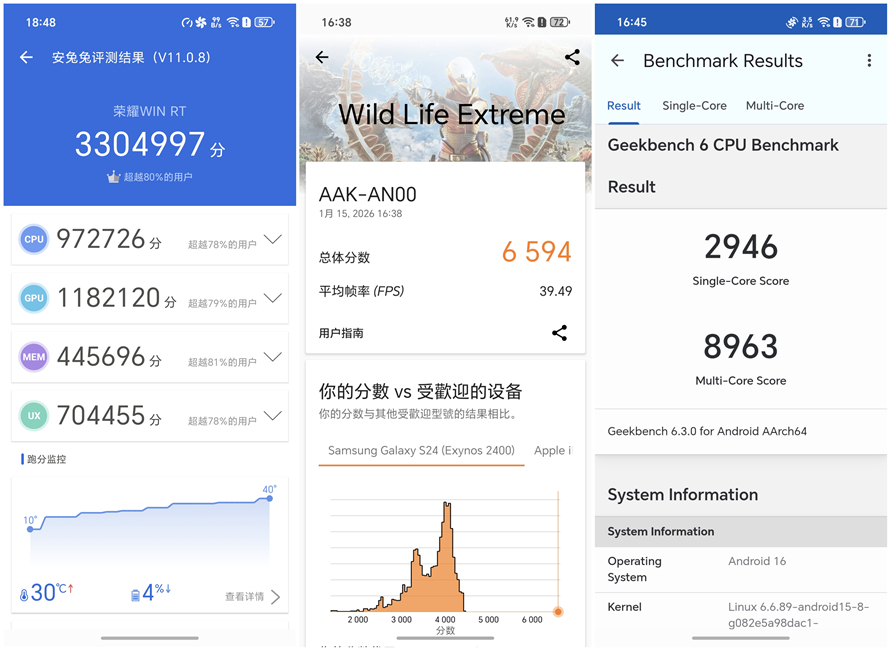Tap the orange score marker on the histogram
Screen dimensions: 890x650
(557, 610)
